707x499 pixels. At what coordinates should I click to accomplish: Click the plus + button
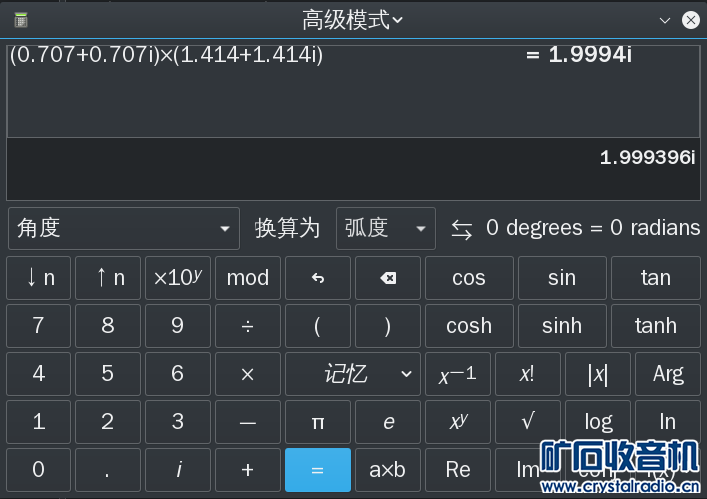coord(248,470)
